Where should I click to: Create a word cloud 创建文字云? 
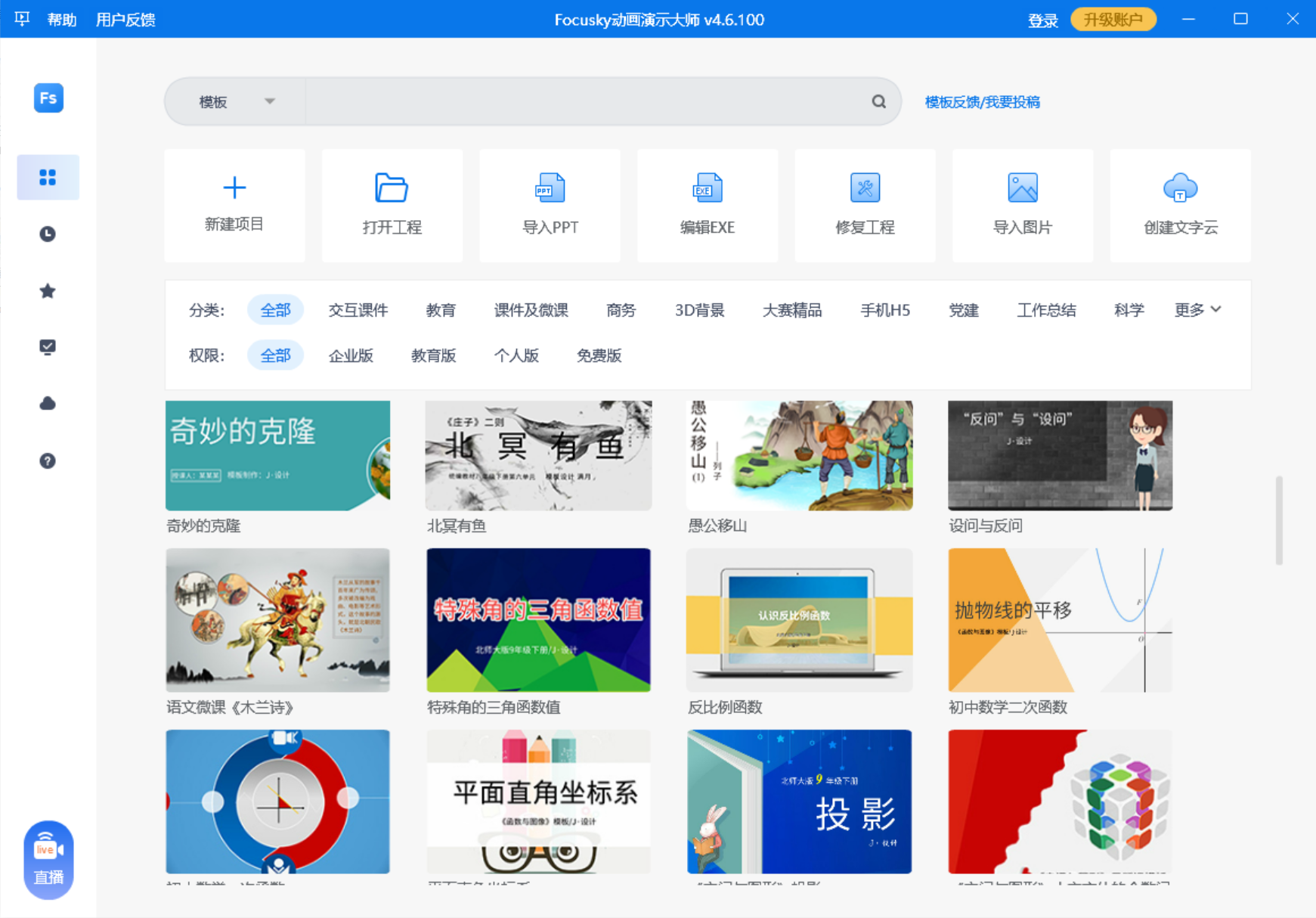(x=1180, y=205)
